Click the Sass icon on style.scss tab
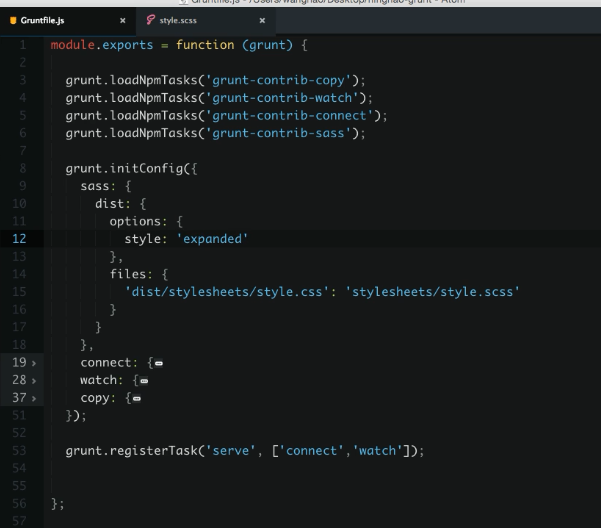Screen dimensions: 601x528 point(150,20)
